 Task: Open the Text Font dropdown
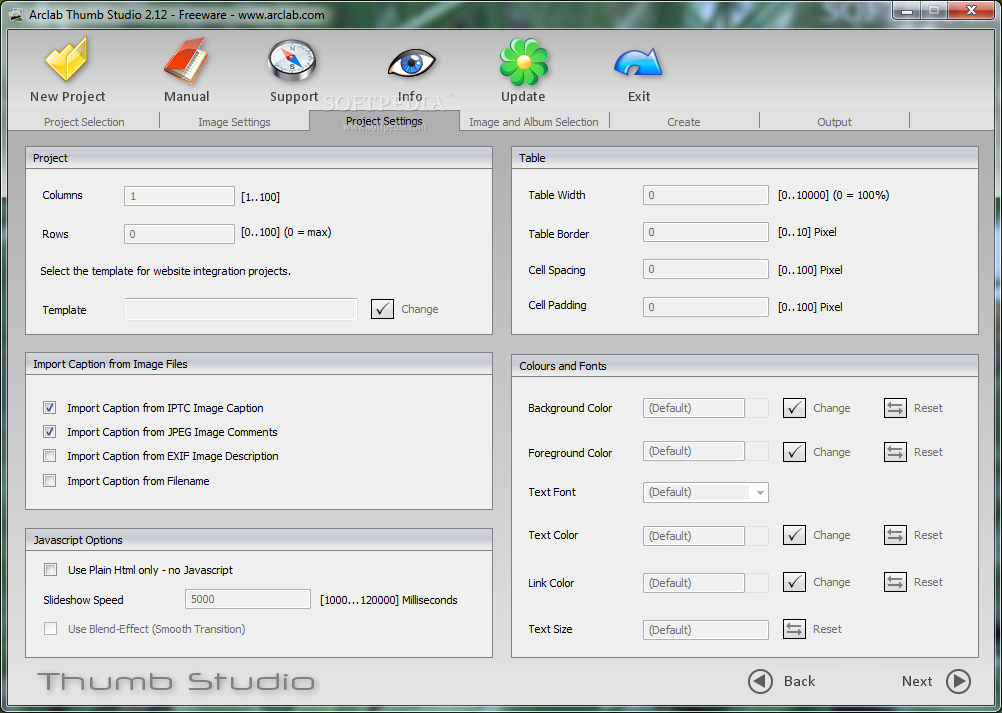[x=705, y=492]
